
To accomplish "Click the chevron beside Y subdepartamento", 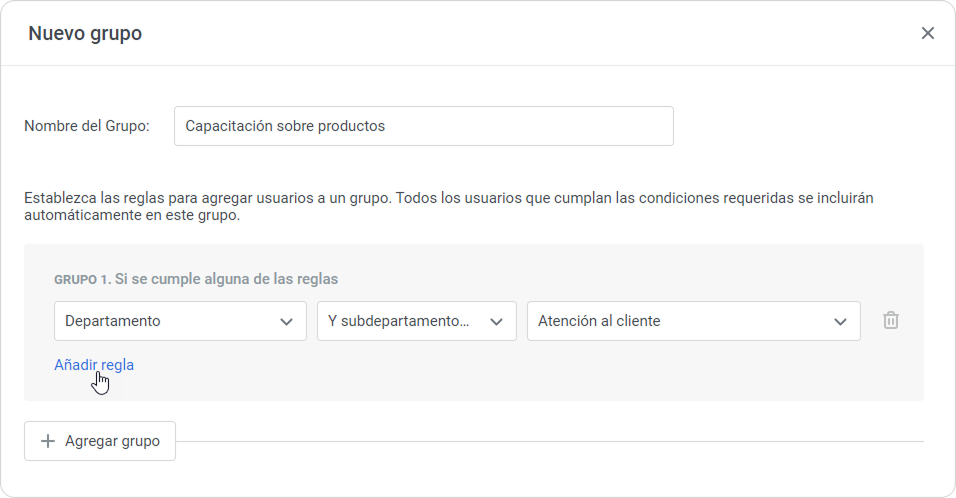I will (496, 321).
